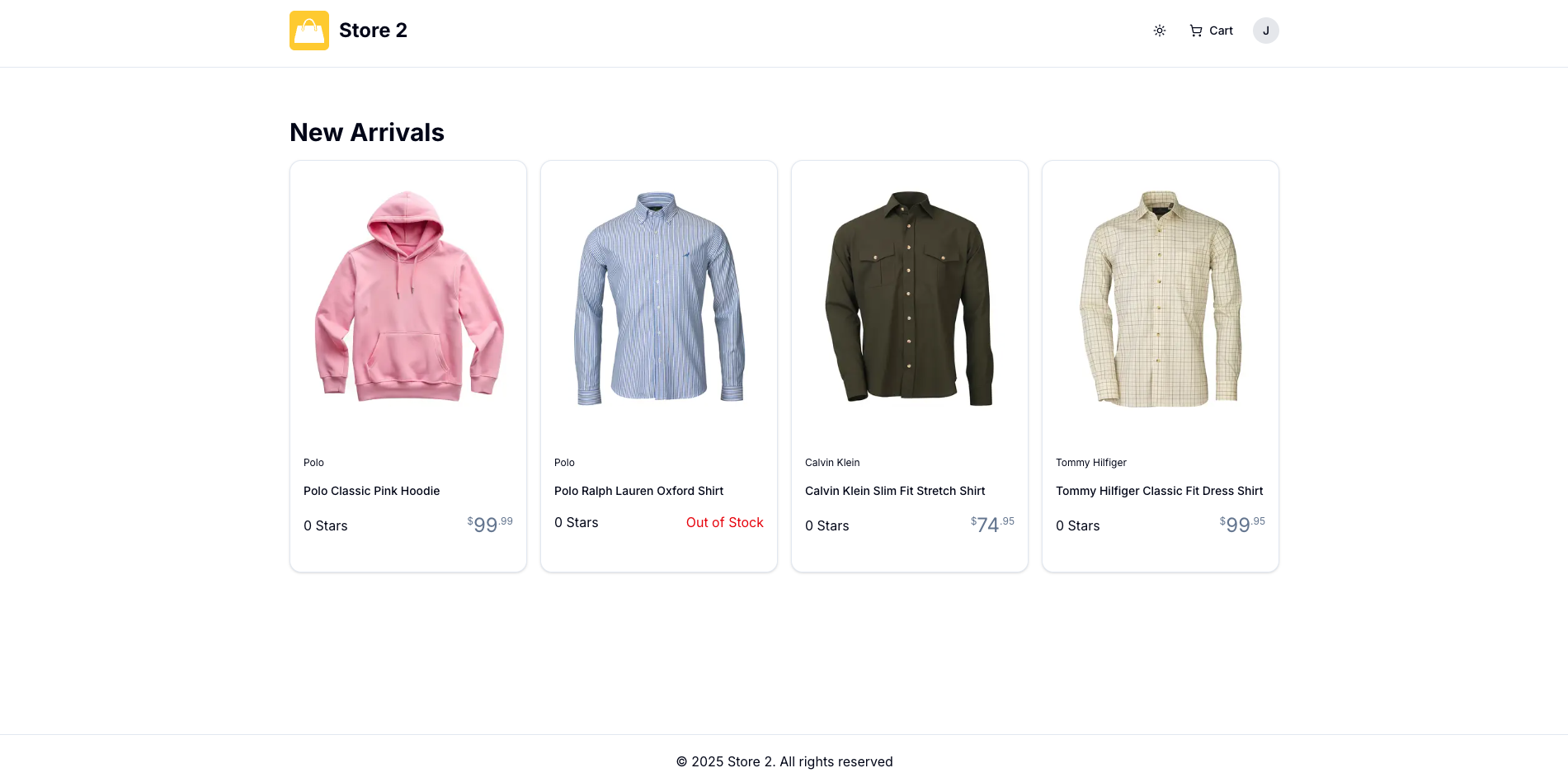1568x782 pixels.
Task: Open the blue striped Oxford shirt image
Action: click(659, 298)
